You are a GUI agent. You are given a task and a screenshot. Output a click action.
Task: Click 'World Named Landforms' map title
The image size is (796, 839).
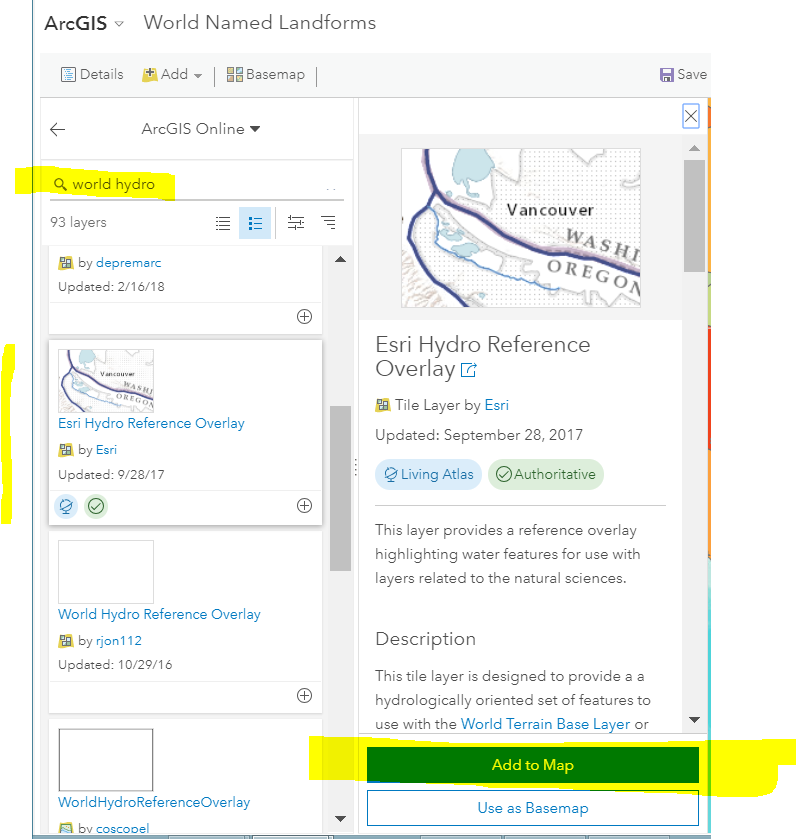click(x=260, y=23)
